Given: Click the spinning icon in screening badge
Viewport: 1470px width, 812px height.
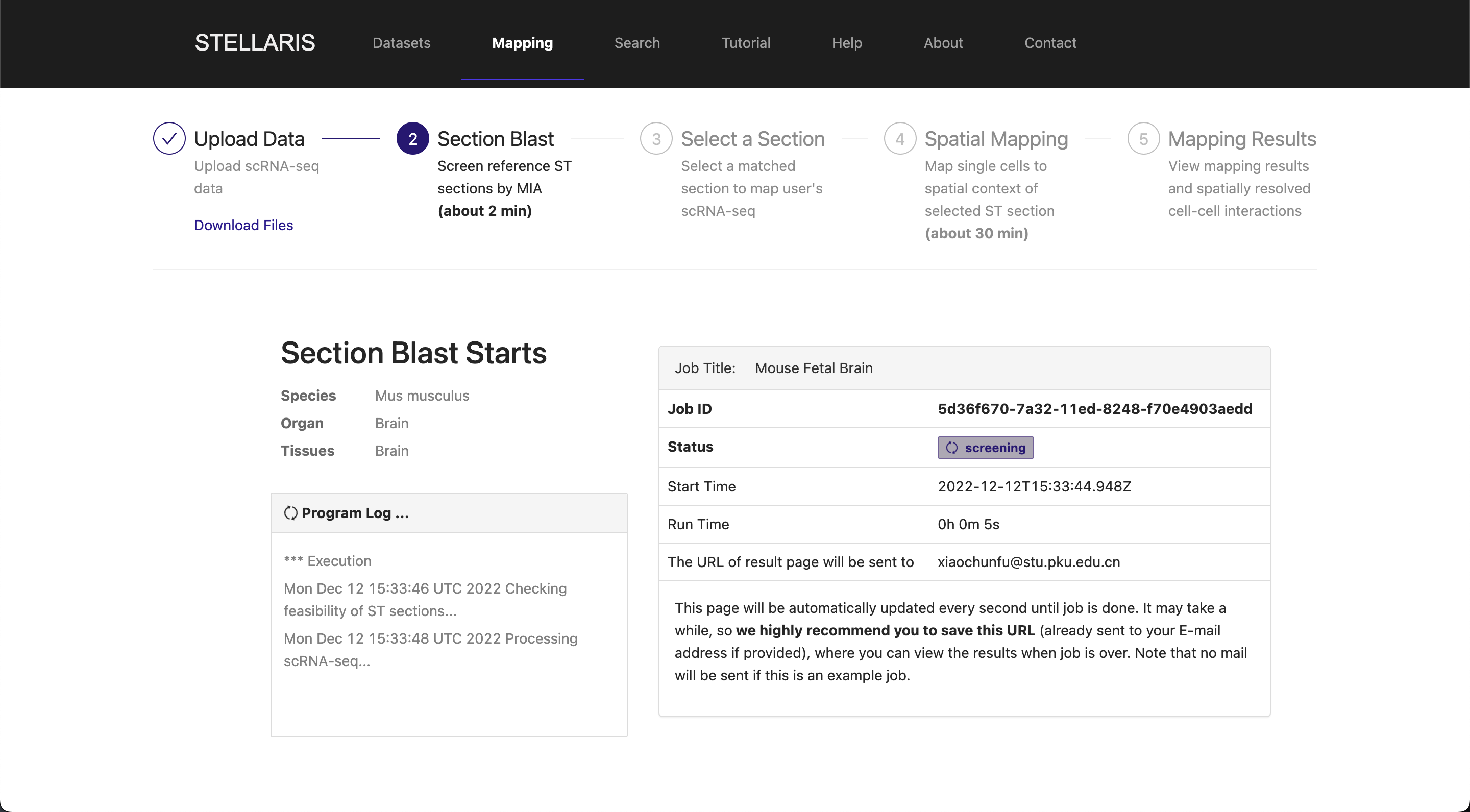Looking at the screenshot, I should (952, 448).
